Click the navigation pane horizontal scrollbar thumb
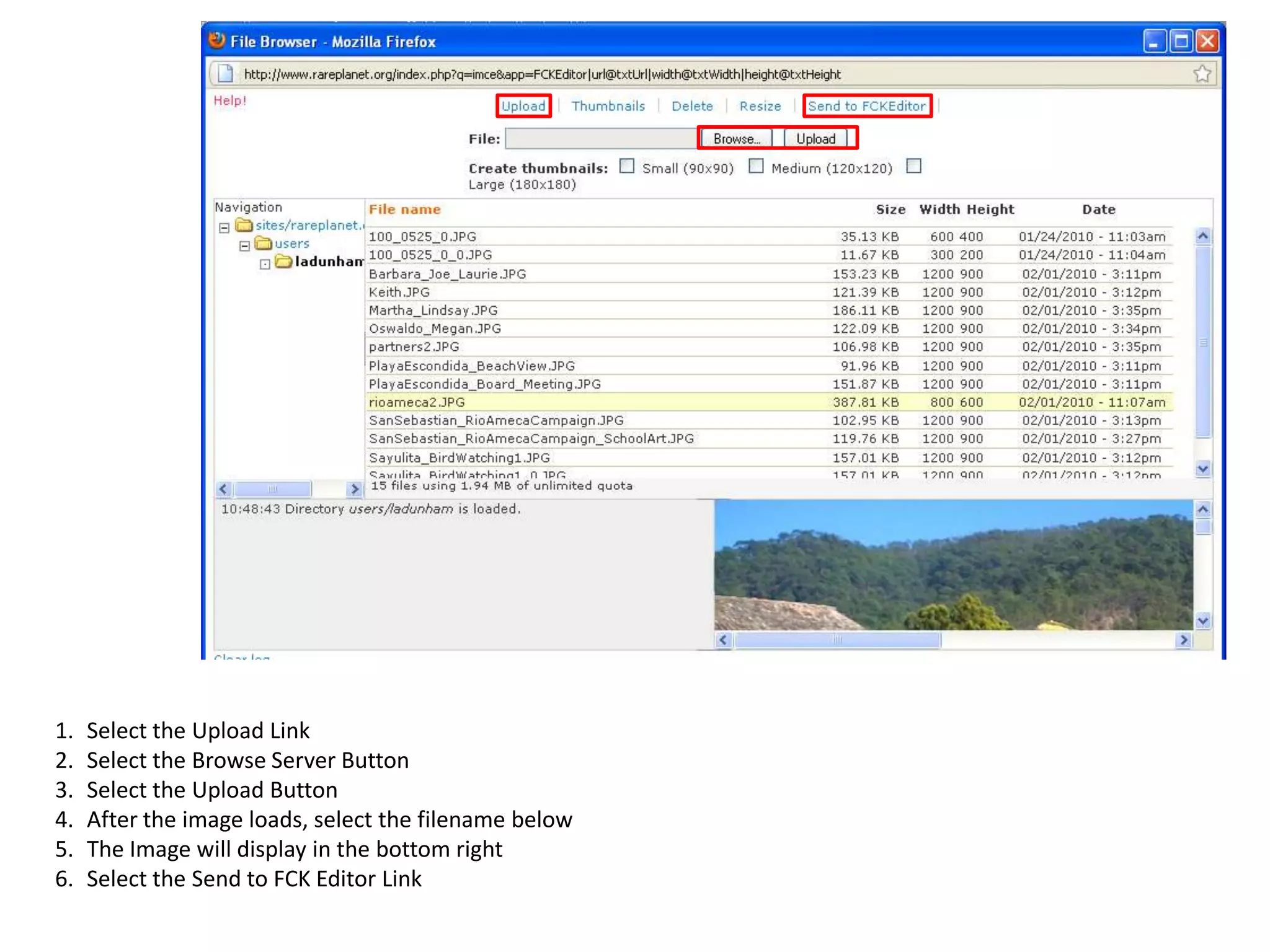Viewport: 1270px width, 952px height. tap(273, 489)
